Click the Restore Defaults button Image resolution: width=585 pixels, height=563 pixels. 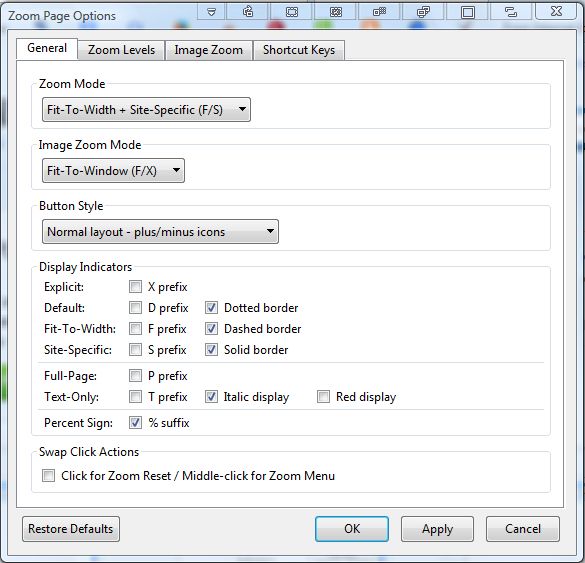pyautogui.click(x=71, y=529)
